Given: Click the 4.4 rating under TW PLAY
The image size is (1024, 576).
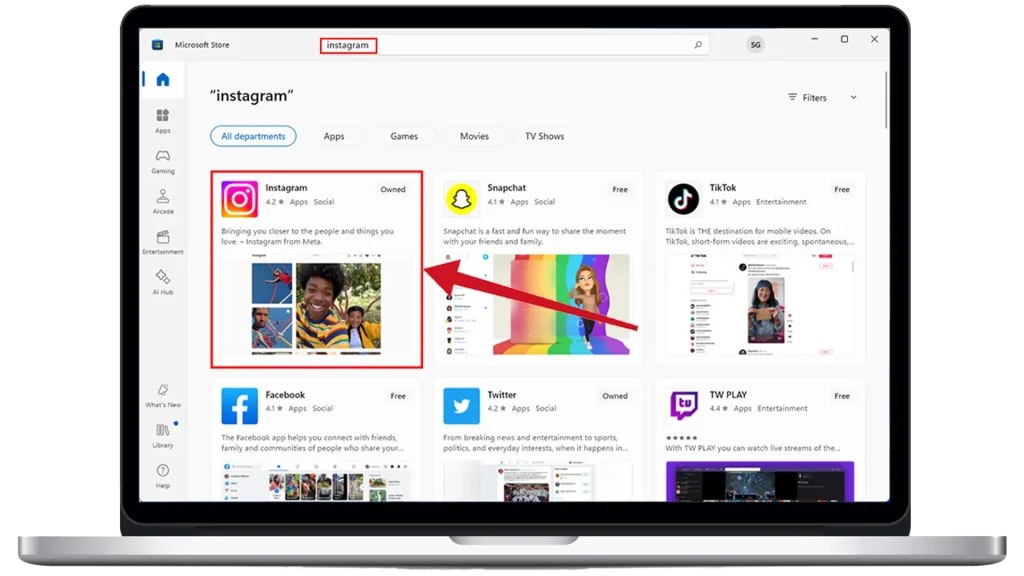Looking at the screenshot, I should [x=718, y=408].
